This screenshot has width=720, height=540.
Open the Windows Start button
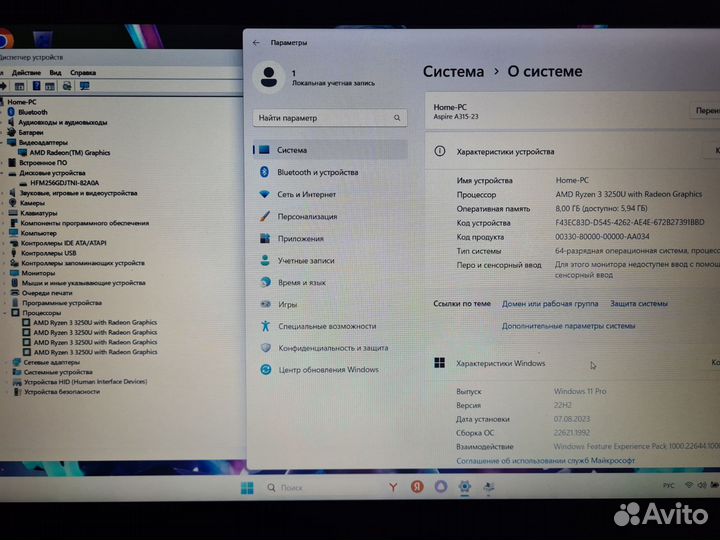(x=247, y=488)
